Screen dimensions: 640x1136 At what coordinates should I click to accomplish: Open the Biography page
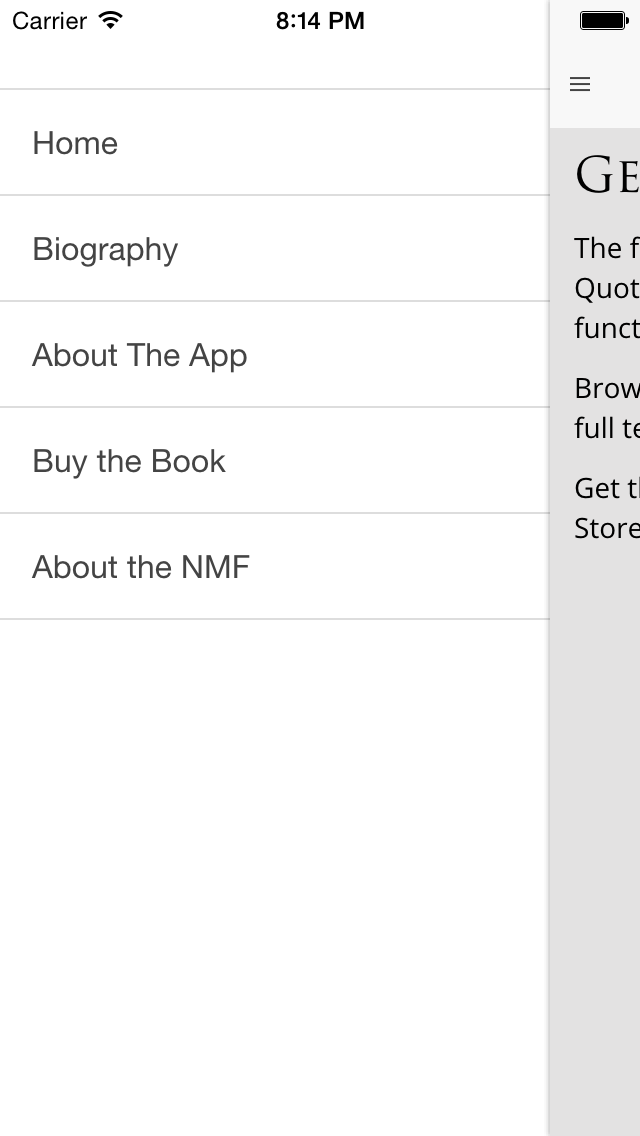(x=274, y=248)
